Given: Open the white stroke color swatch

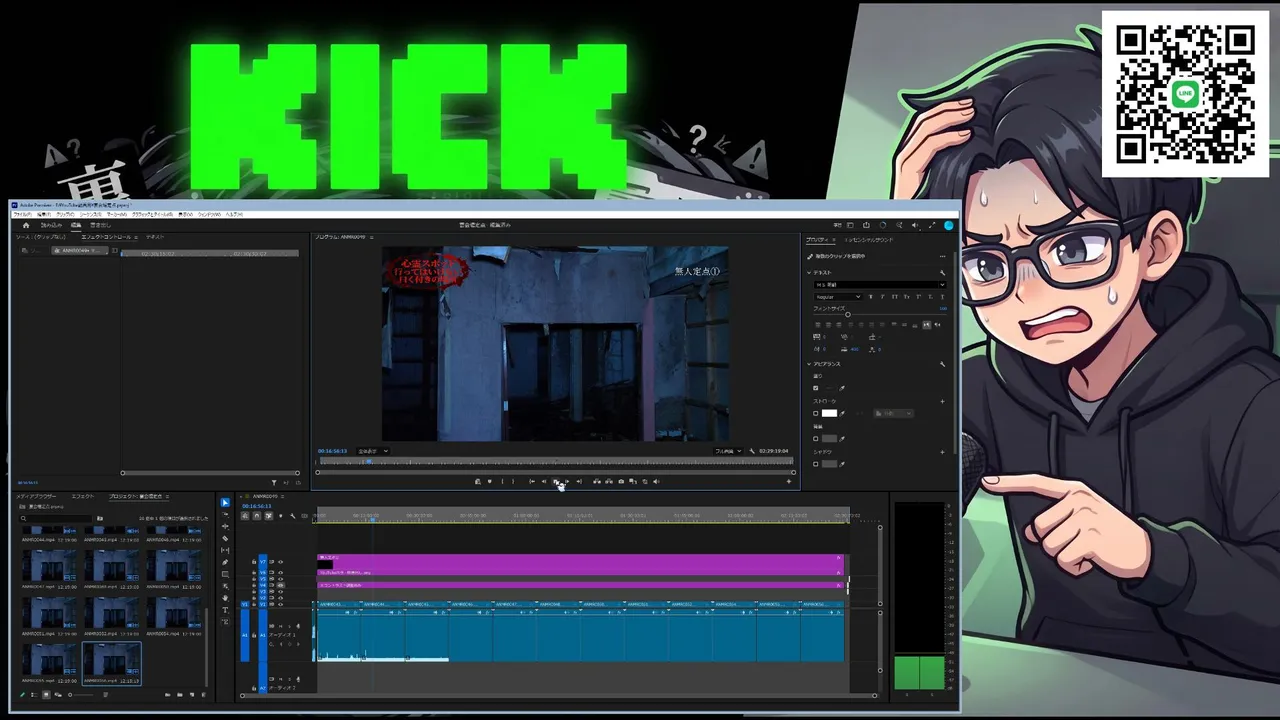Looking at the screenshot, I should pos(829,413).
